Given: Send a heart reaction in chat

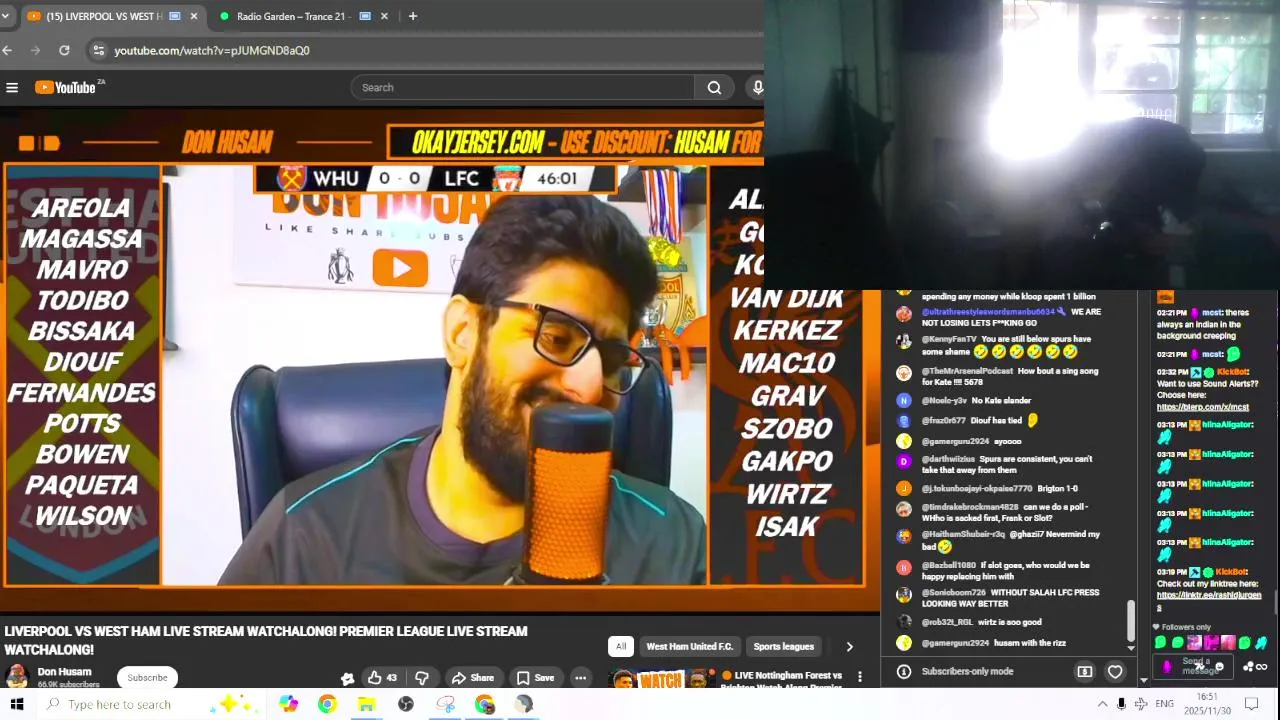Looking at the screenshot, I should pos(1115,671).
